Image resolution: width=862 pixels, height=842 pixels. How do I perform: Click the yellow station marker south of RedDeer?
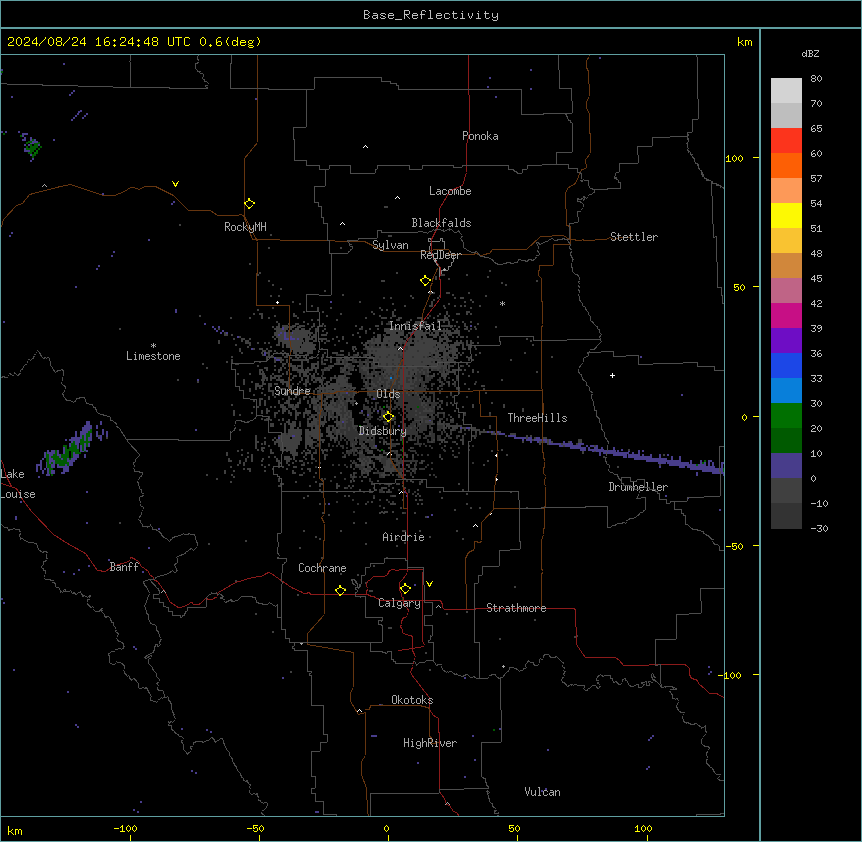point(425,280)
